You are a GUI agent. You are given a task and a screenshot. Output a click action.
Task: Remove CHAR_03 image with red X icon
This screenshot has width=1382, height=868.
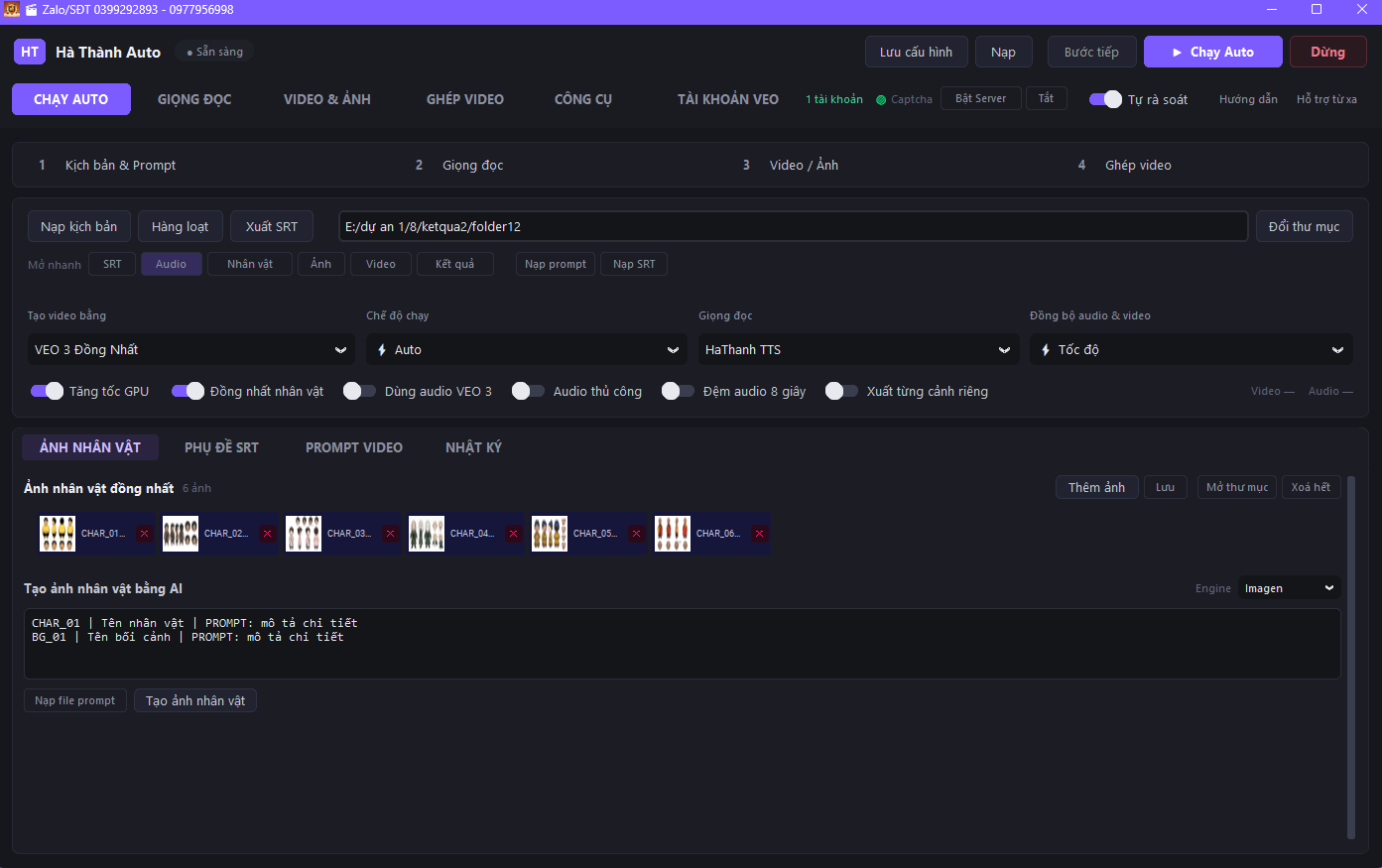(390, 534)
